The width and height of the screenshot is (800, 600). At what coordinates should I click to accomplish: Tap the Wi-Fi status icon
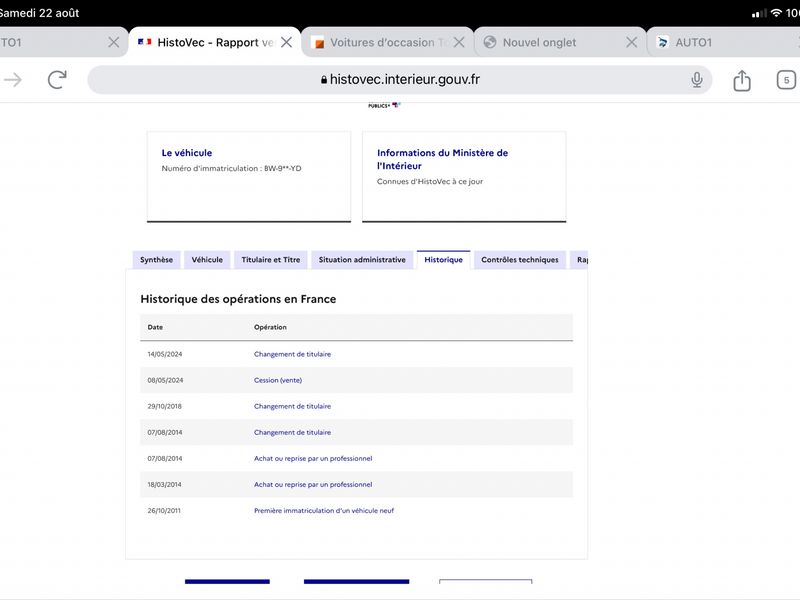pyautogui.click(x=776, y=13)
